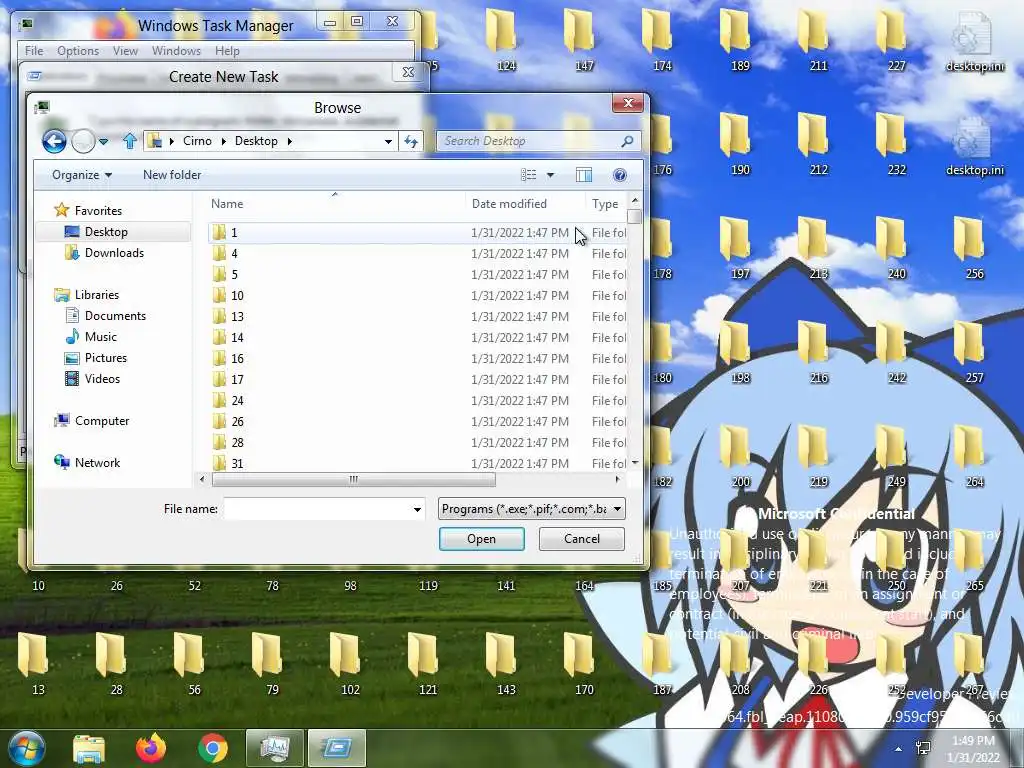Expand the address bar history dropdown

[x=388, y=141]
